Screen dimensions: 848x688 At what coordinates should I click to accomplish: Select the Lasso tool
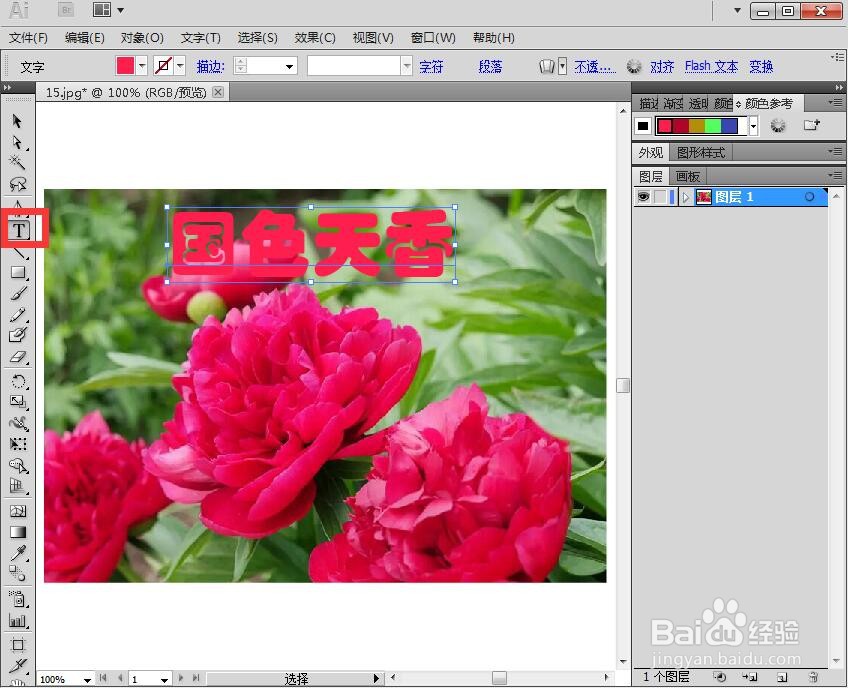(17, 184)
